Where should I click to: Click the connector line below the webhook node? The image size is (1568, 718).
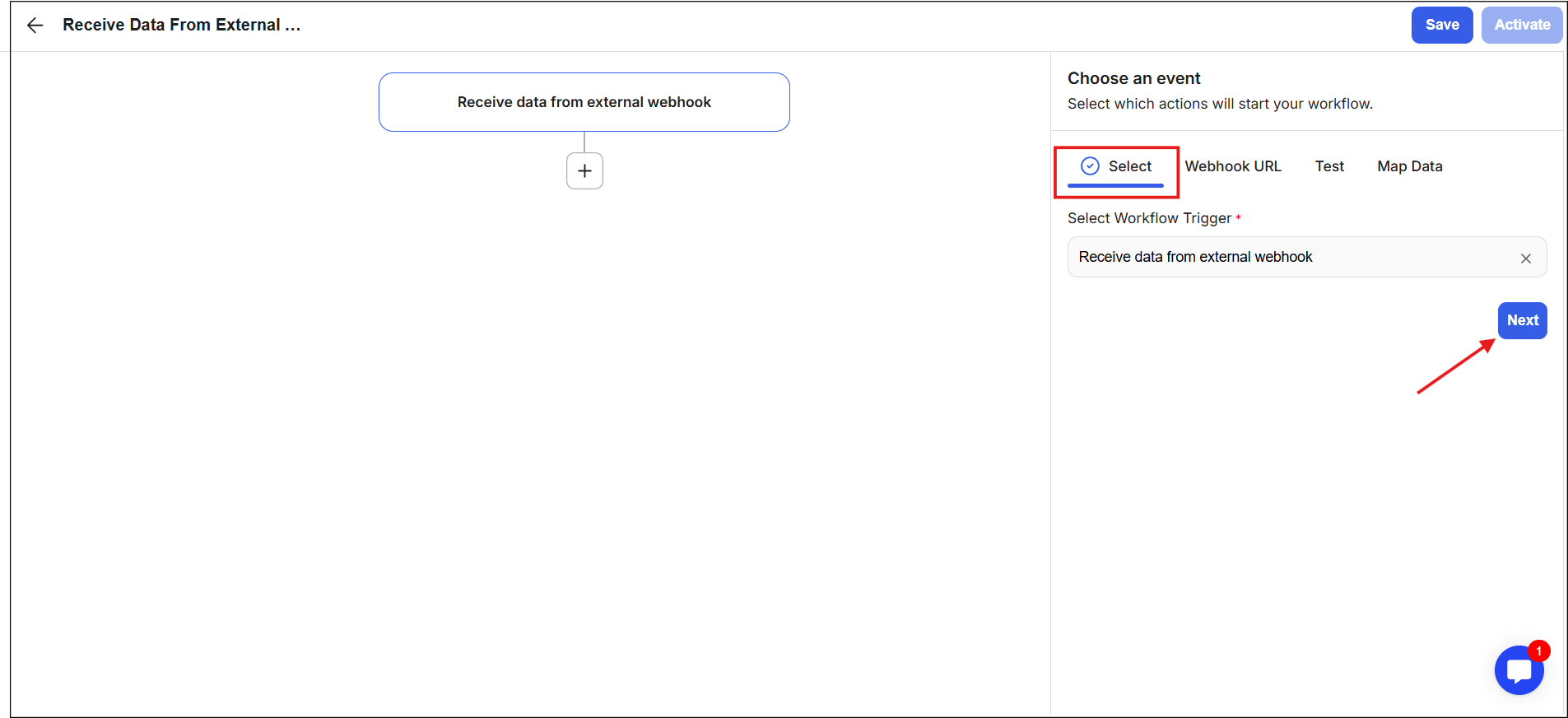coord(584,142)
